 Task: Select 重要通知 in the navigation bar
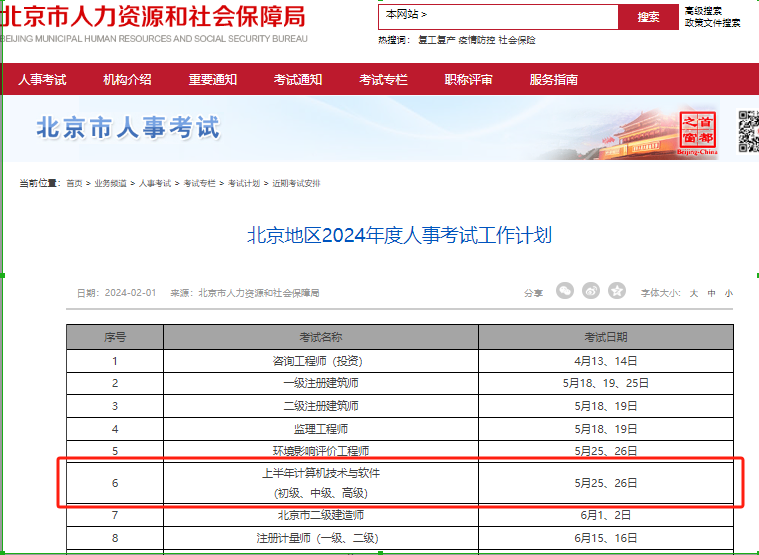213,80
